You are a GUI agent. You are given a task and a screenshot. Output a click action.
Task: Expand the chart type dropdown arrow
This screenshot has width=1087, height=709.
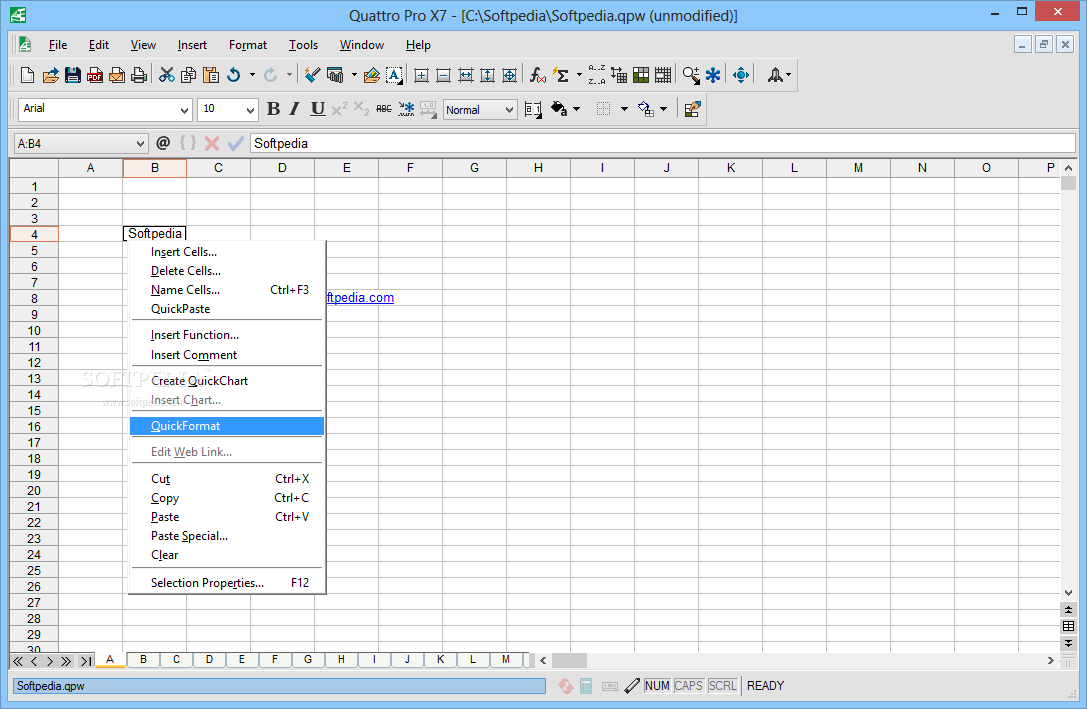pyautogui.click(x=354, y=75)
